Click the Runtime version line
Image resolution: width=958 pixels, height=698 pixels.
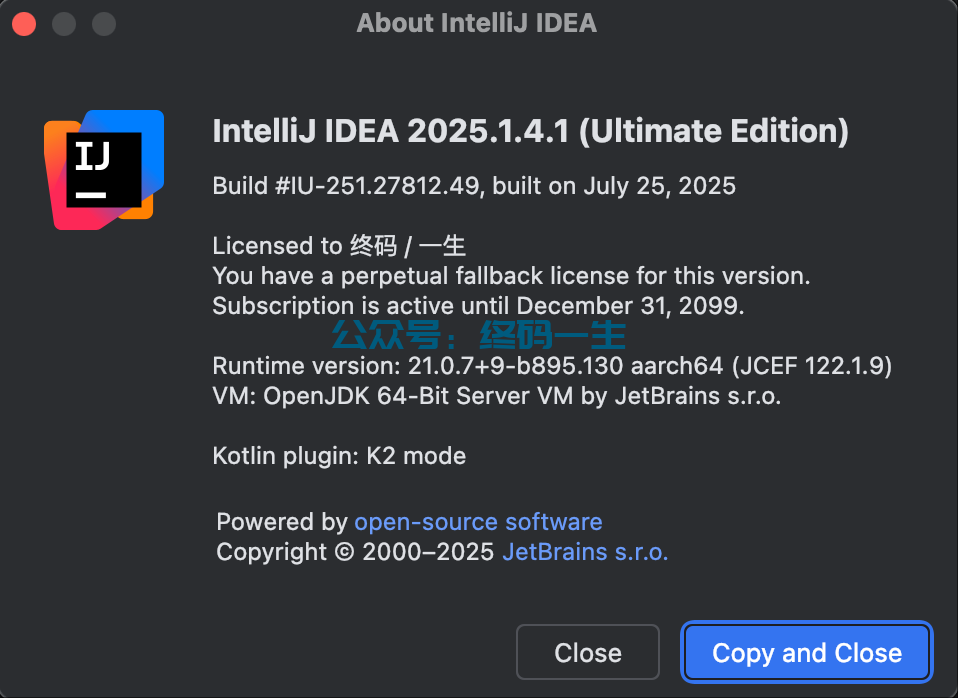552,366
